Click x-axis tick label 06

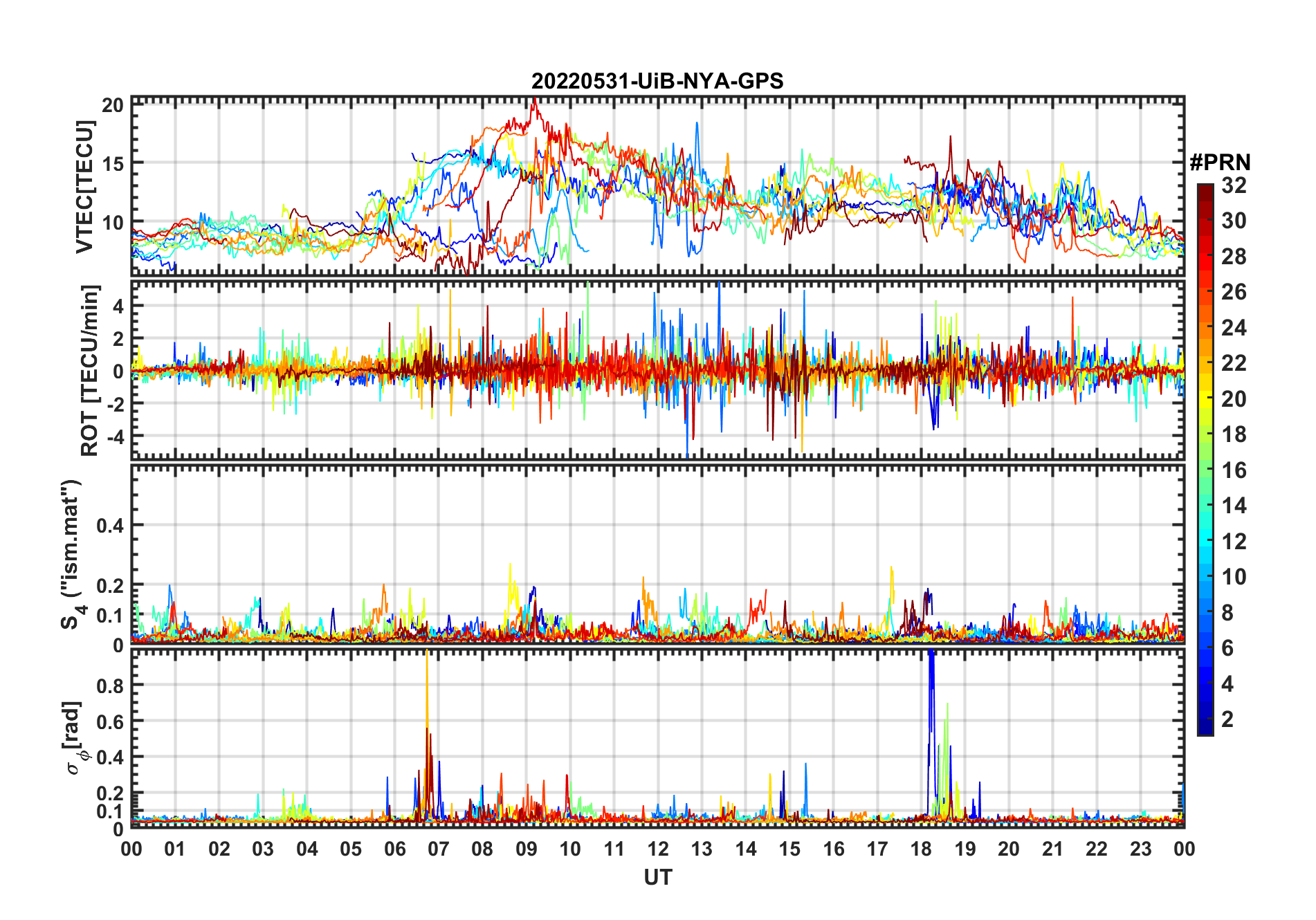click(394, 849)
